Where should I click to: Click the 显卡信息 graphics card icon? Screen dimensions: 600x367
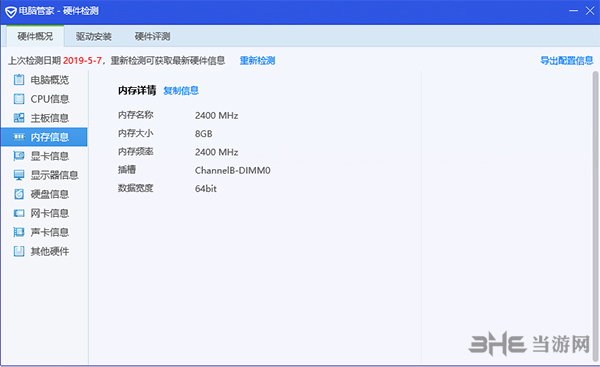click(x=19, y=156)
